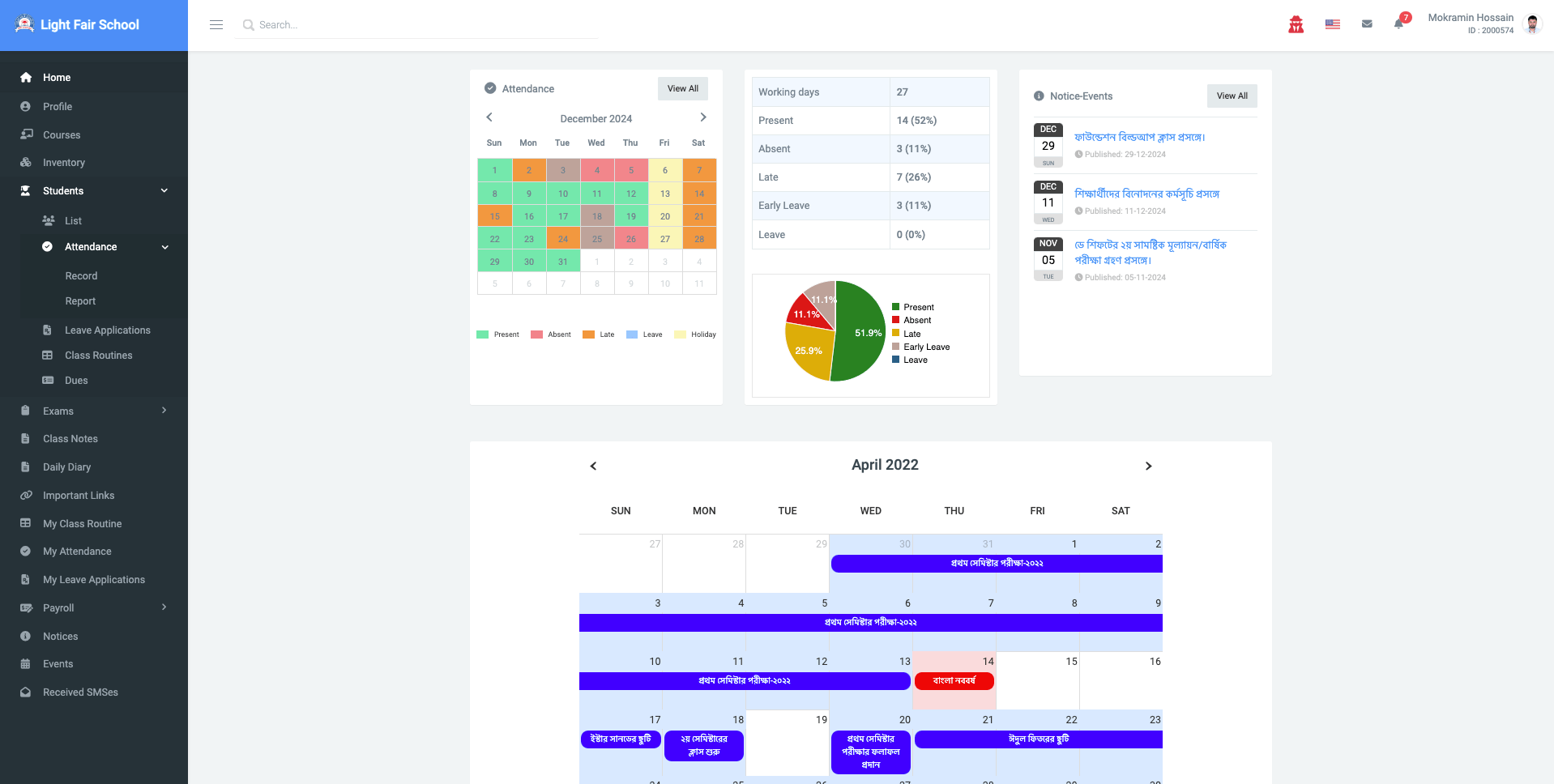Click the US flag language icon
Screen dimensions: 1554x784
pos(1332,24)
